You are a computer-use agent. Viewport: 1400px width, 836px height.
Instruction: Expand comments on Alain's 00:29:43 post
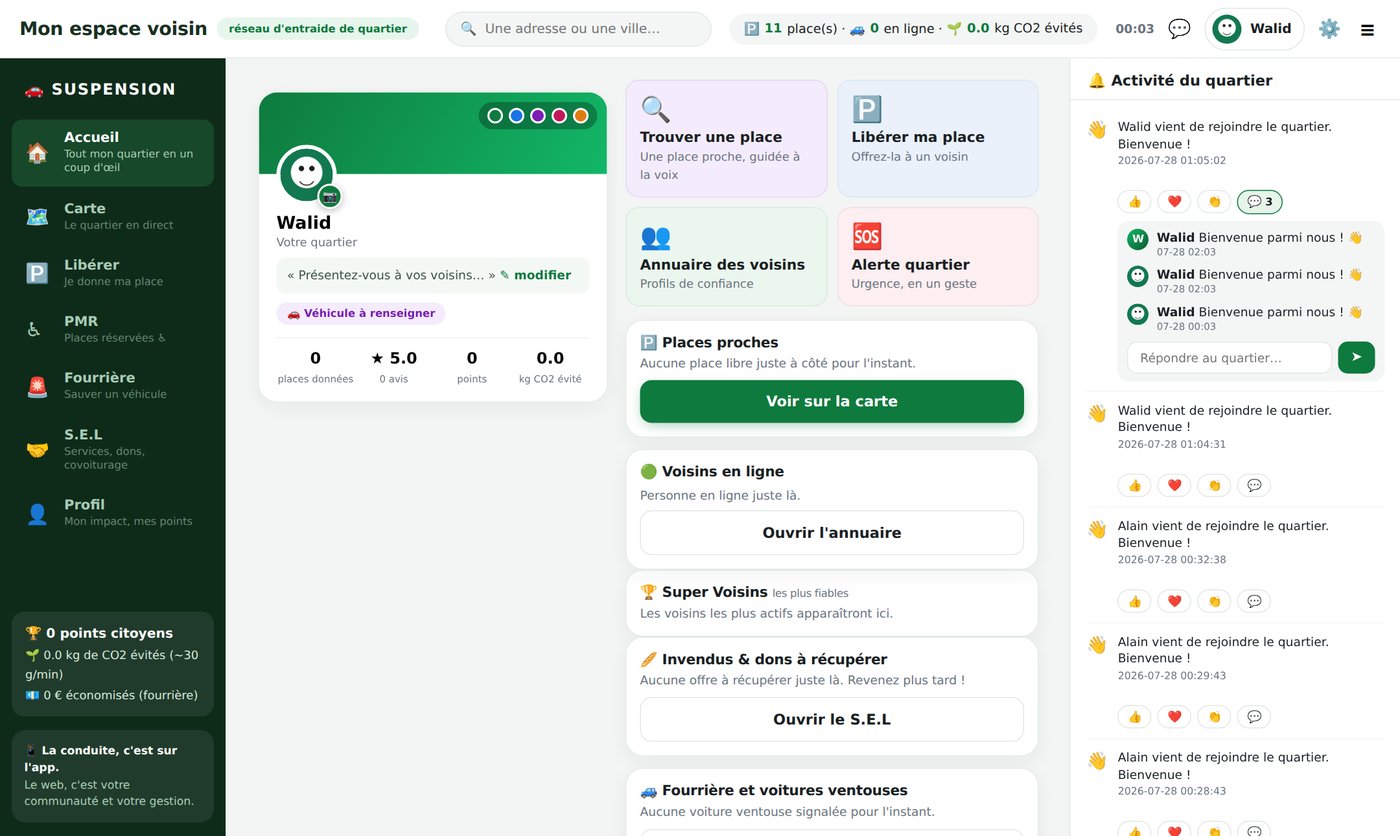pyautogui.click(x=1254, y=716)
